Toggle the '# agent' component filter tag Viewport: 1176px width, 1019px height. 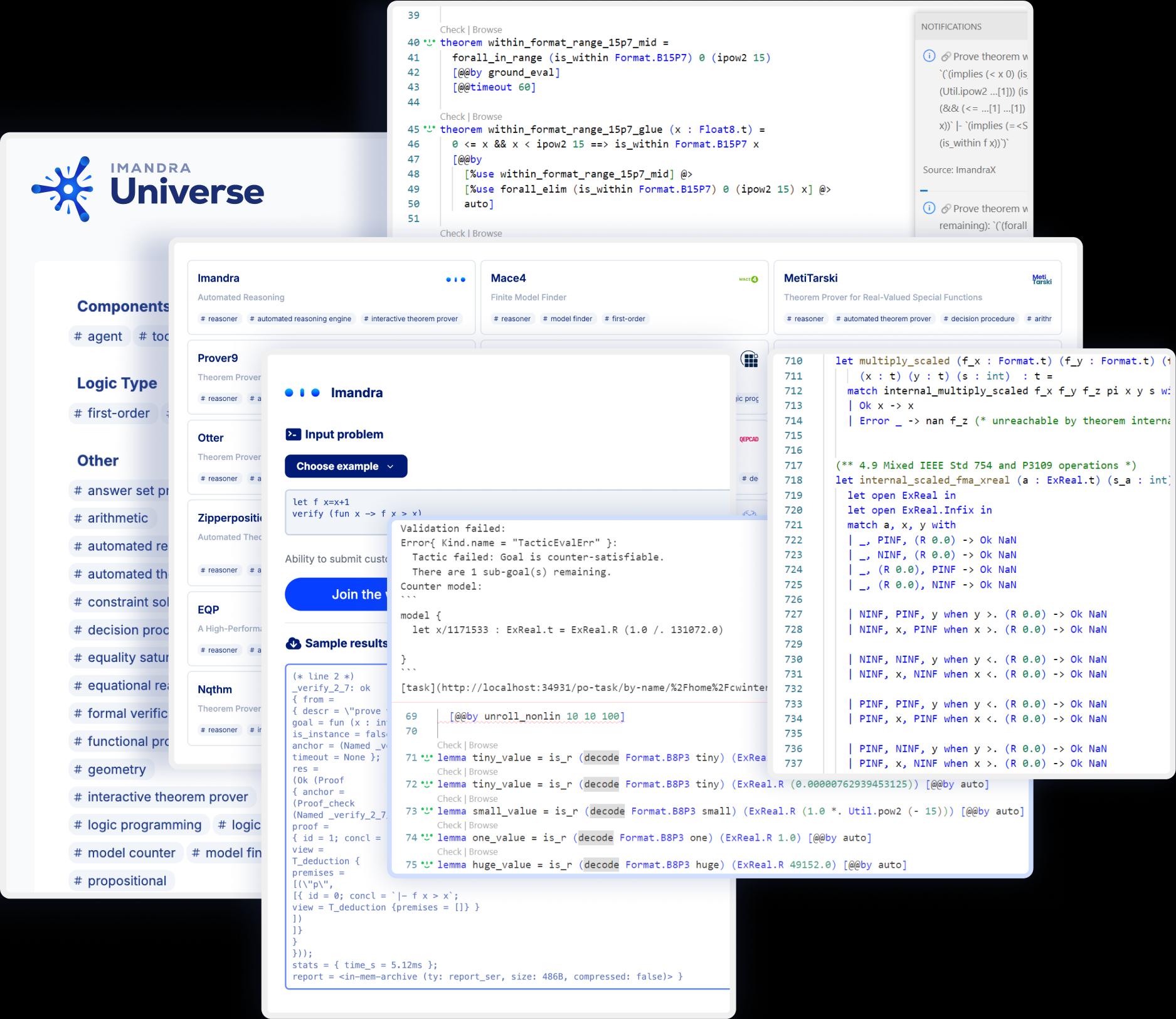click(x=99, y=336)
